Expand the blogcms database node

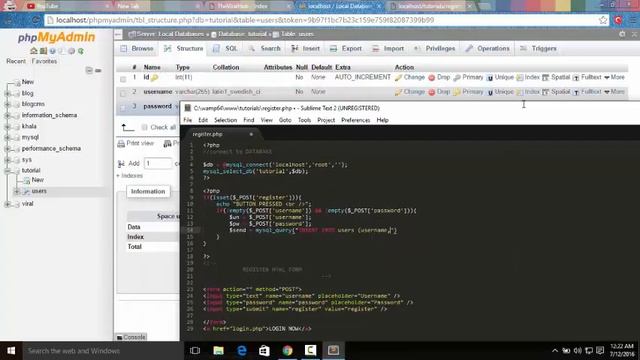coord(7,104)
